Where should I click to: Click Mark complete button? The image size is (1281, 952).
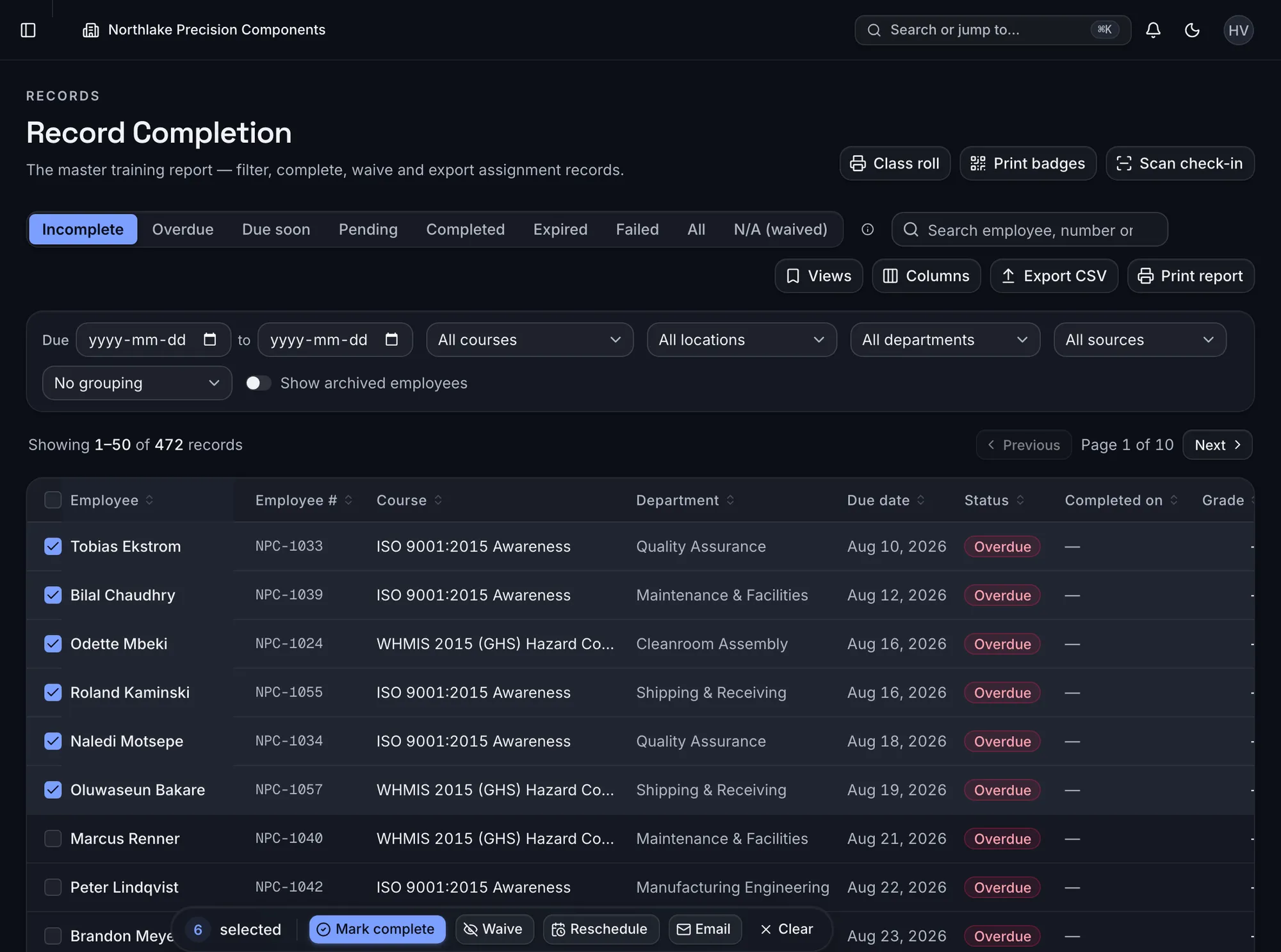377,929
